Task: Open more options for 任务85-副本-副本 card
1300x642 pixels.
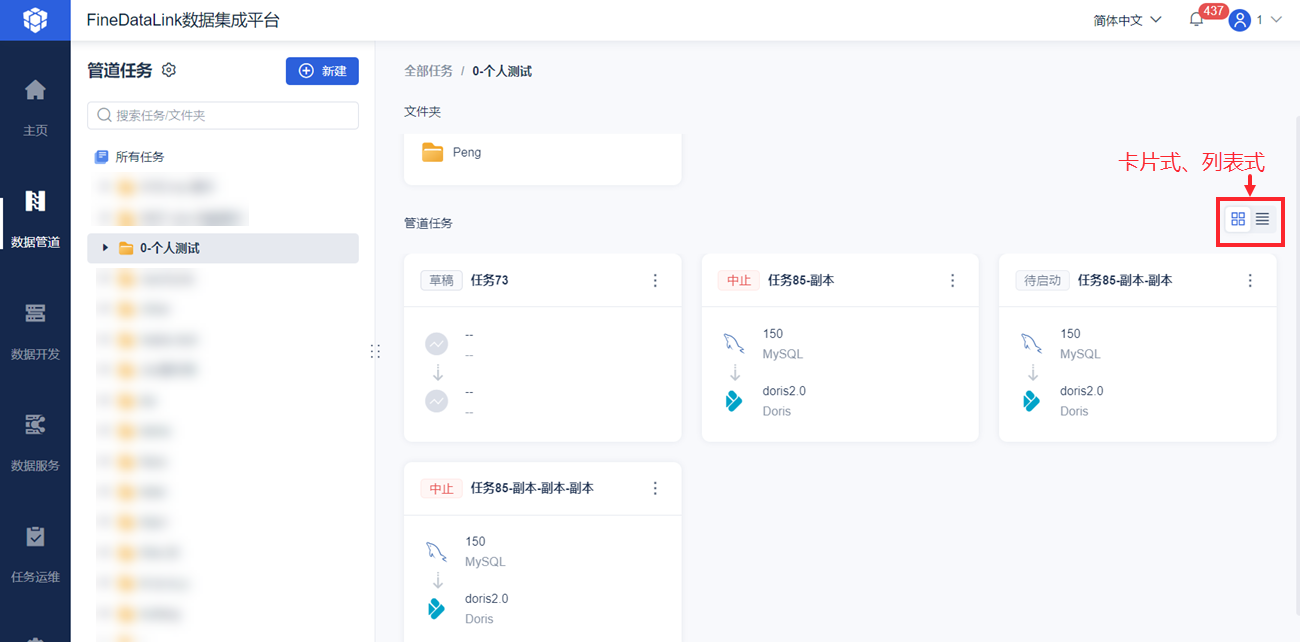Action: (1250, 281)
